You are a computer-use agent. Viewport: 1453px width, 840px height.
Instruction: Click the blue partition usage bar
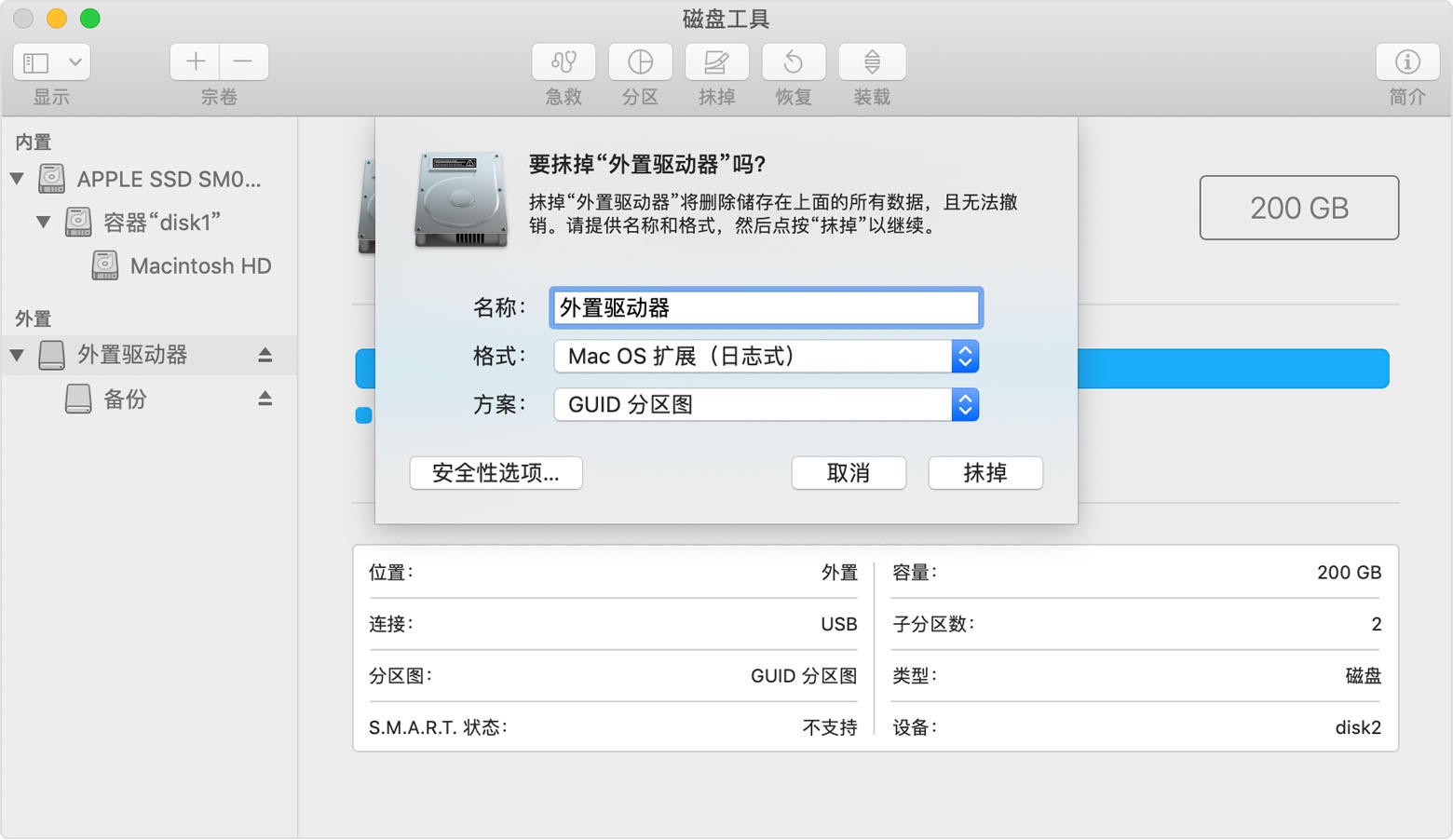pyautogui.click(x=1232, y=369)
